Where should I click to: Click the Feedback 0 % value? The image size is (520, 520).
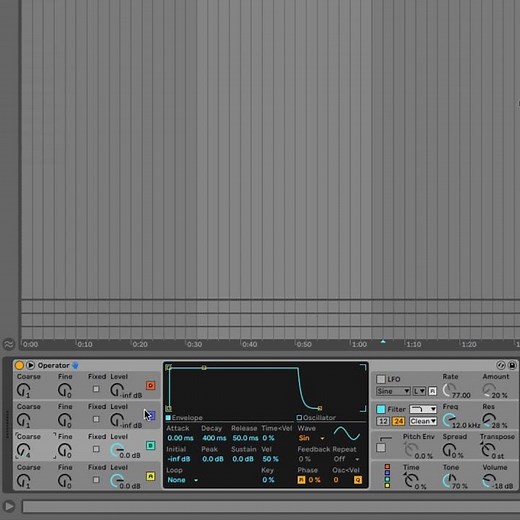305,459
